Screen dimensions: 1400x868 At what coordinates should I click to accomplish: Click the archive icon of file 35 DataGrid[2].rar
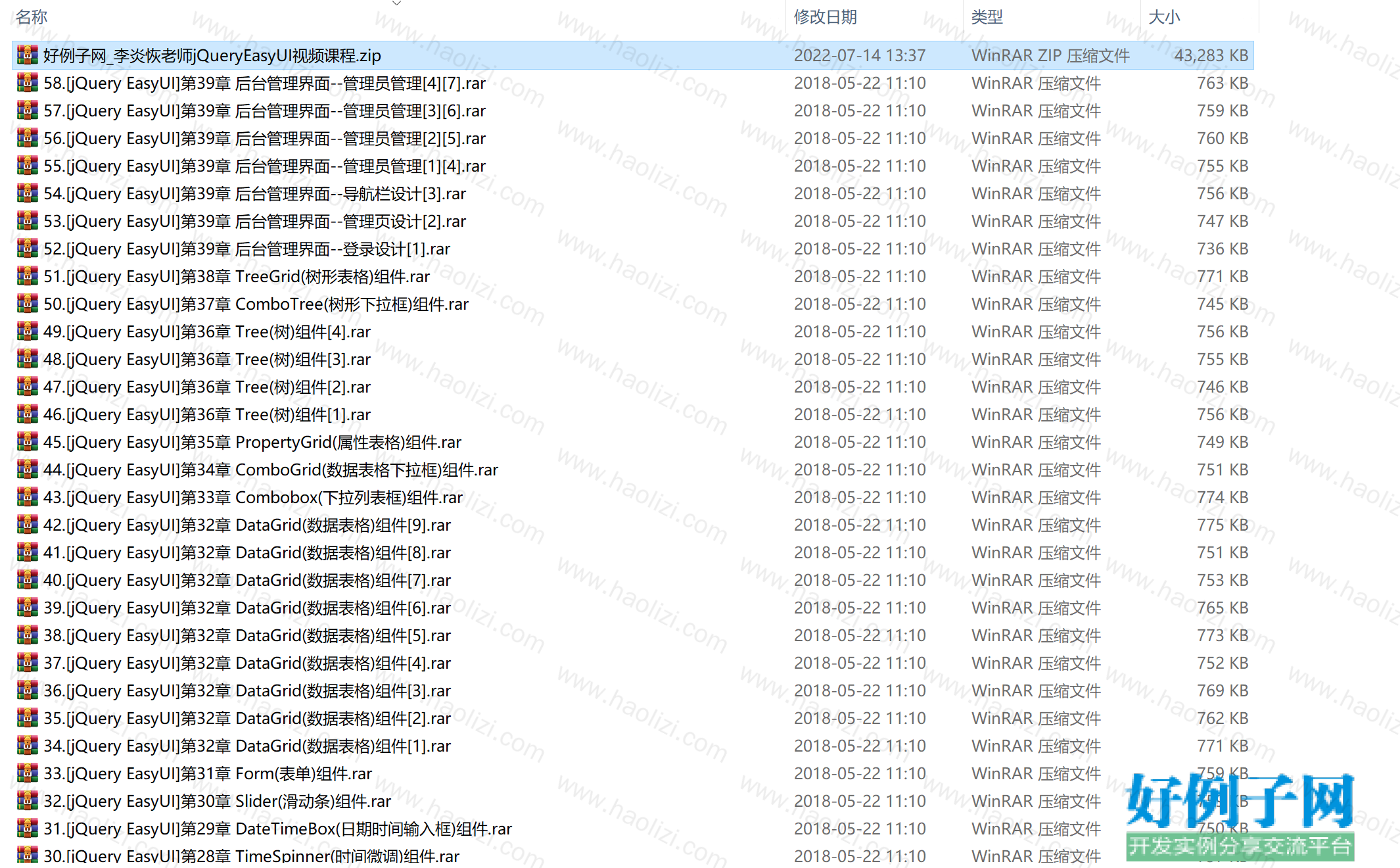27,718
